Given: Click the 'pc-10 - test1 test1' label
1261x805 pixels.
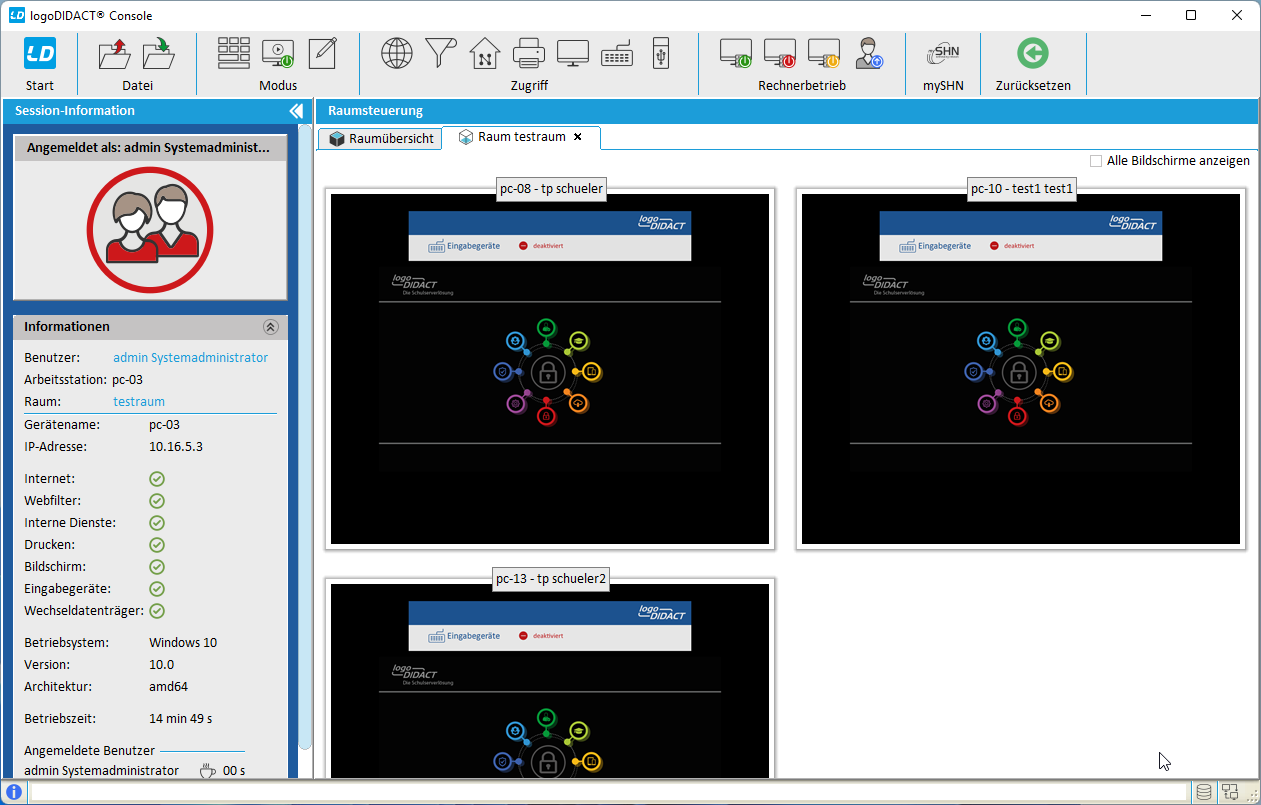Looking at the screenshot, I should pos(1022,187).
